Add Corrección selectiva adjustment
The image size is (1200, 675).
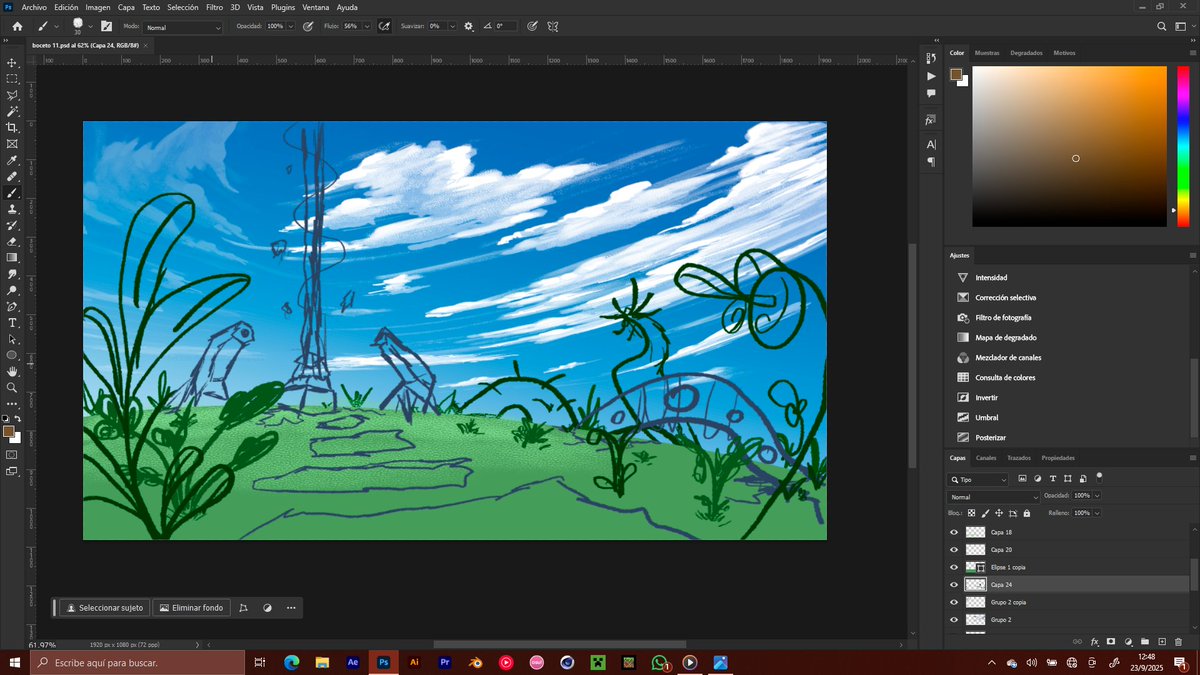pyautogui.click(x=1006, y=297)
